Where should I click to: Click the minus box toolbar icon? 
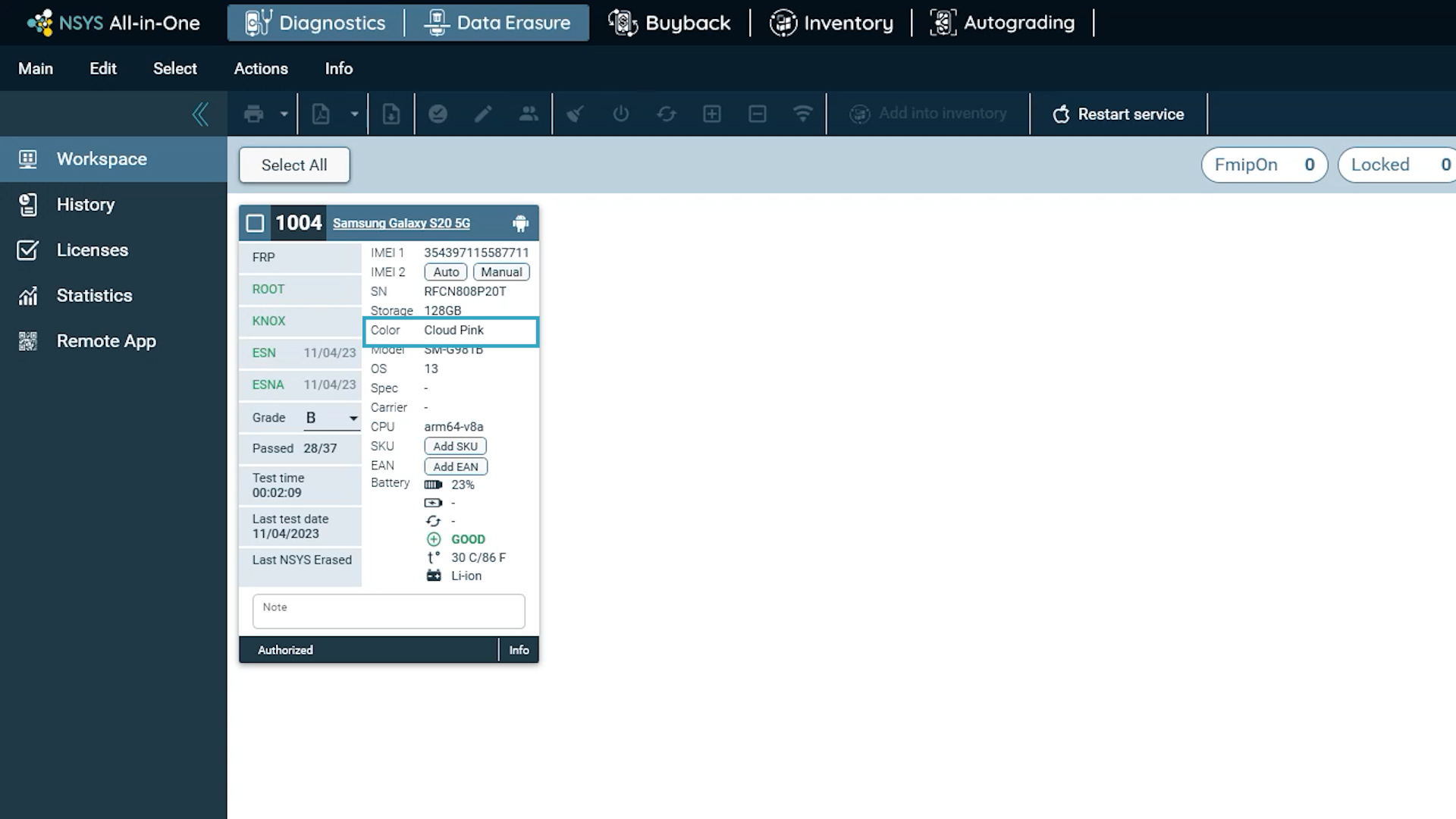758,114
